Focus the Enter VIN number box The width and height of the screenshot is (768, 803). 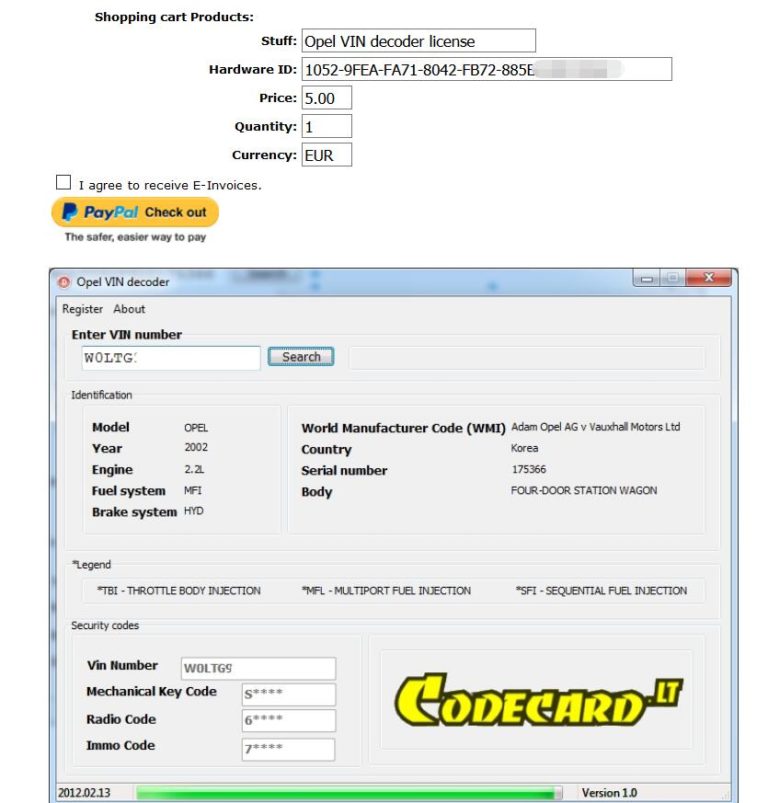point(171,357)
